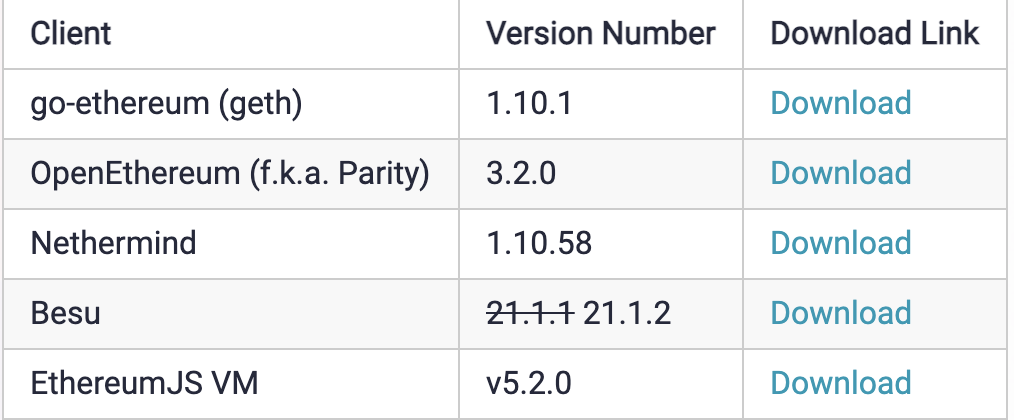Select version number 3.2.0
This screenshot has width=1014, height=420.
tap(520, 173)
